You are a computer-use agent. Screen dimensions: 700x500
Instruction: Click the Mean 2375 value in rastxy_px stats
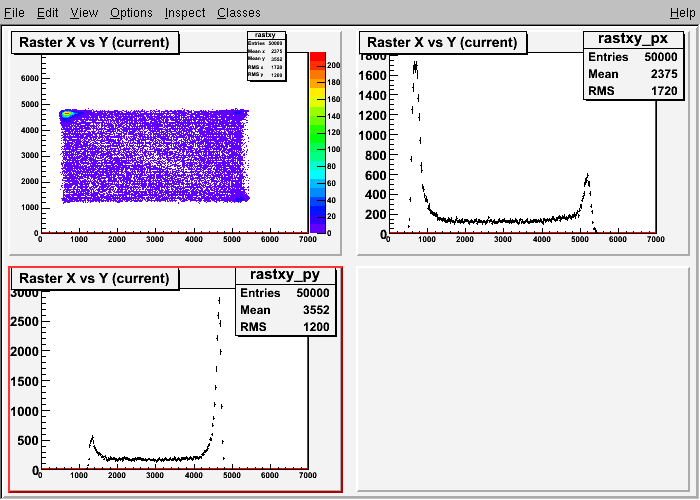pos(664,74)
